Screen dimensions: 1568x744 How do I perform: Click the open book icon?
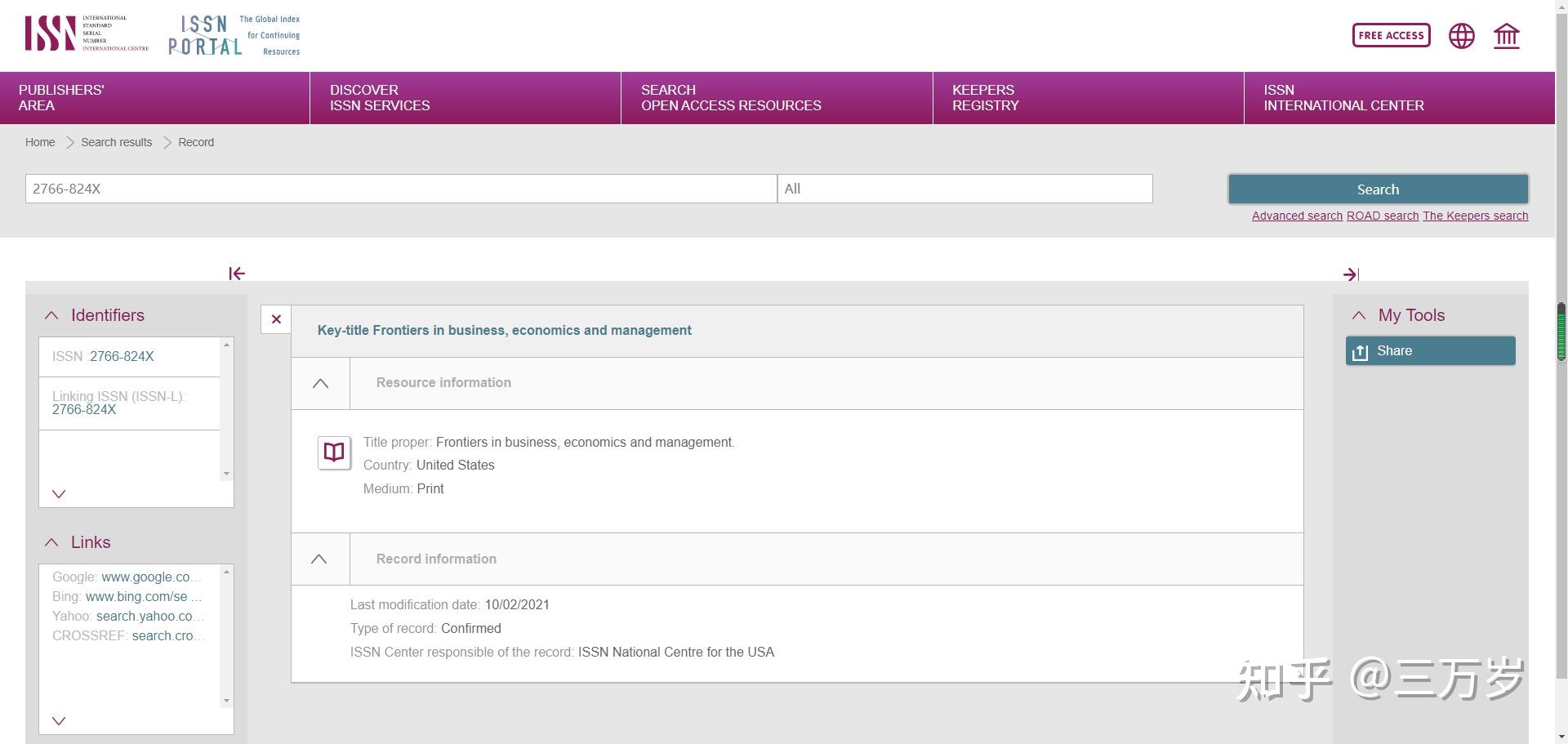[x=334, y=452]
